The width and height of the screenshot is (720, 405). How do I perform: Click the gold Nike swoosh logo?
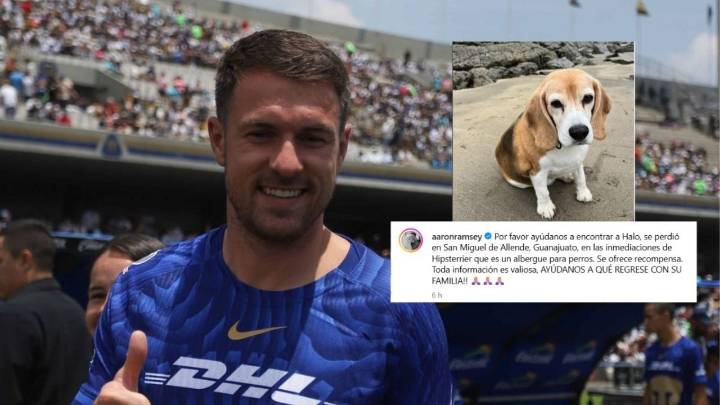pyautogui.click(x=255, y=331)
